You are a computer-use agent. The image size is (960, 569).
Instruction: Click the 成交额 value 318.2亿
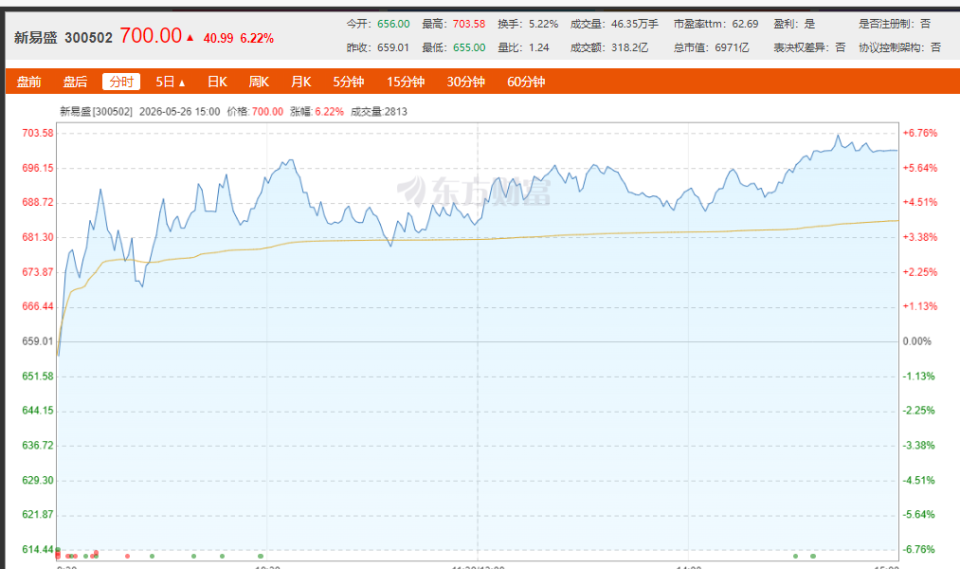coord(629,47)
